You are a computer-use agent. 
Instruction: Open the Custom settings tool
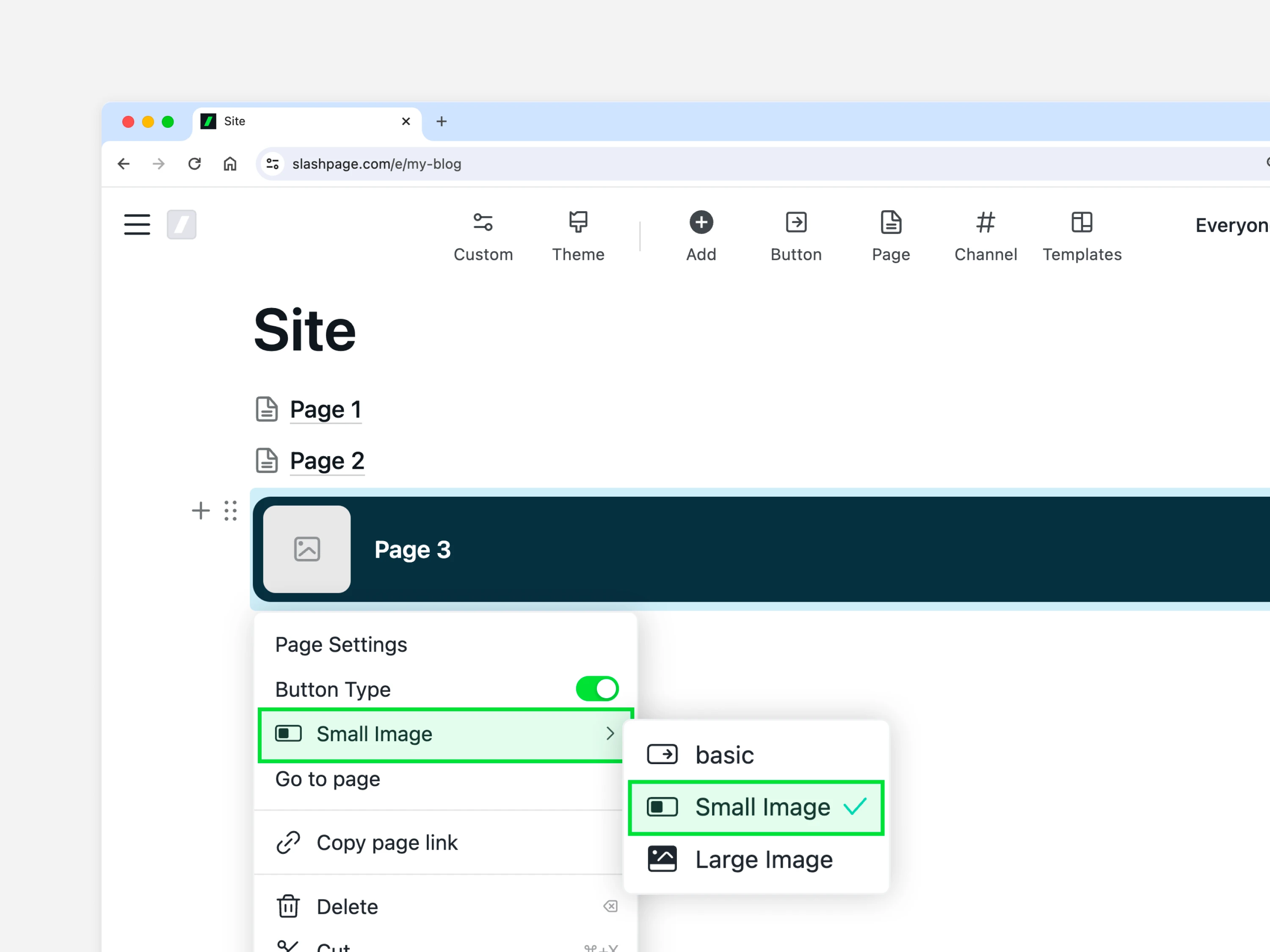point(483,237)
